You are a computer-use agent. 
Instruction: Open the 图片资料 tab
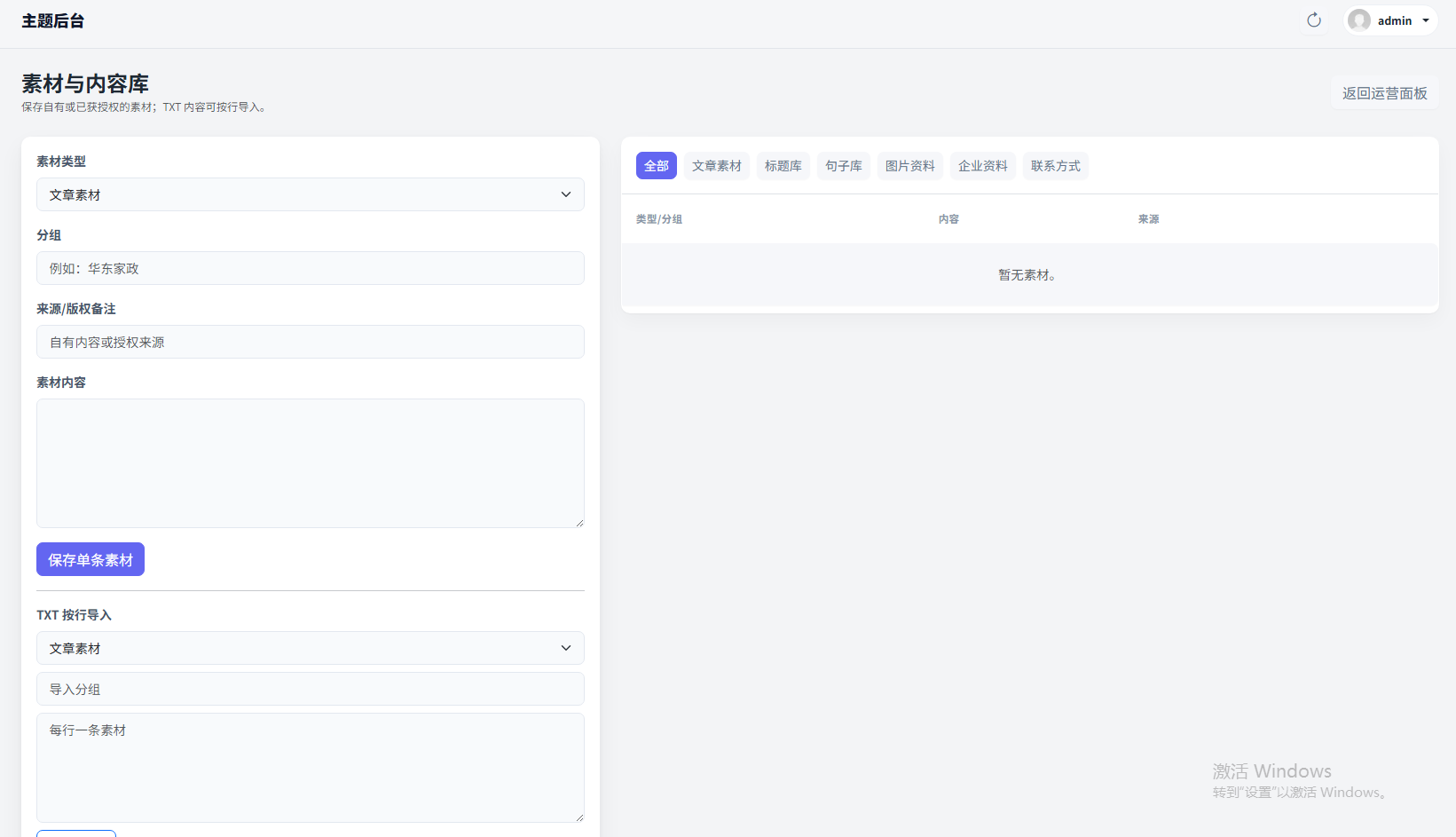[x=910, y=166]
